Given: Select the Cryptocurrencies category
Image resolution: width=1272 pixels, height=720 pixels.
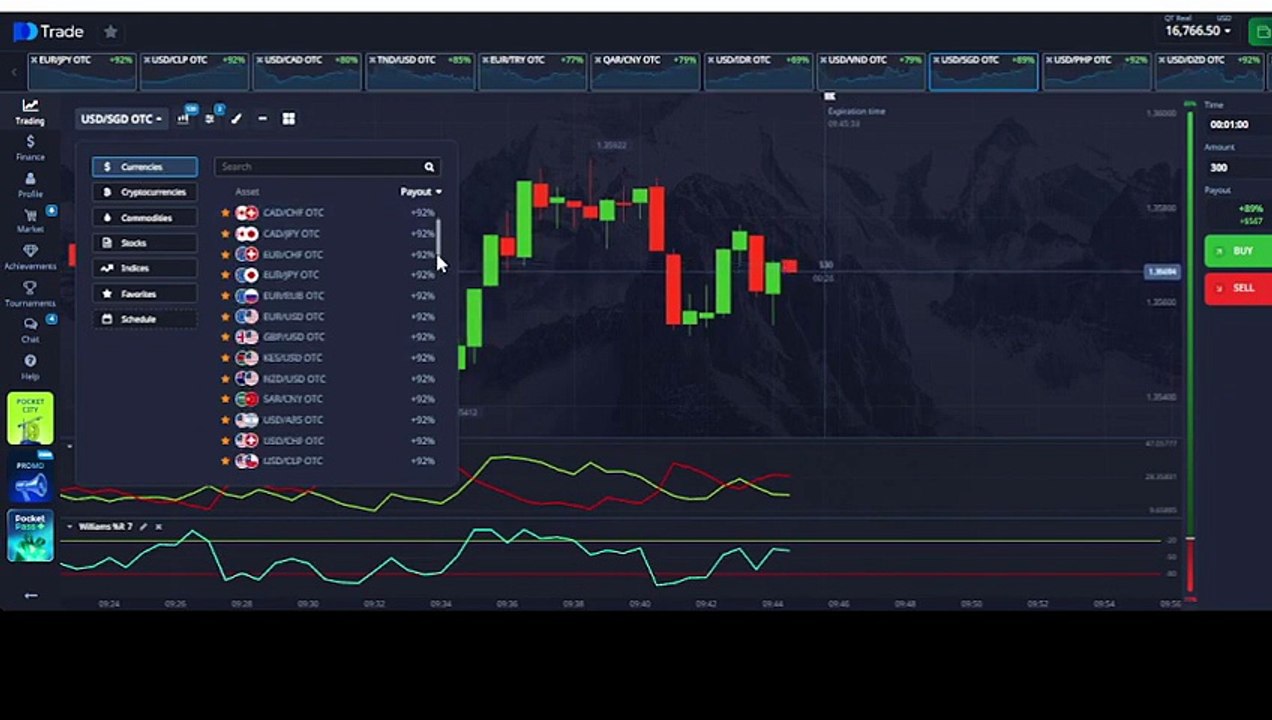Looking at the screenshot, I should [x=145, y=192].
